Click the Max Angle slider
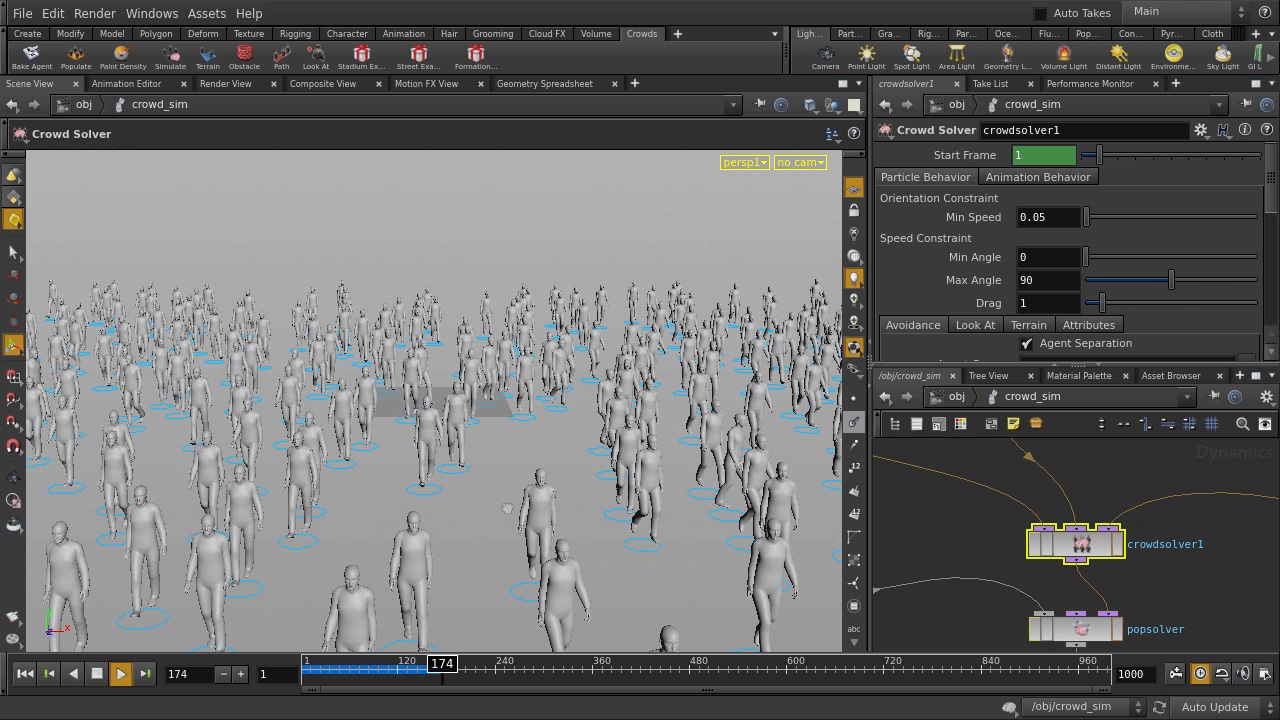The width and height of the screenshot is (1280, 720). [1170, 280]
